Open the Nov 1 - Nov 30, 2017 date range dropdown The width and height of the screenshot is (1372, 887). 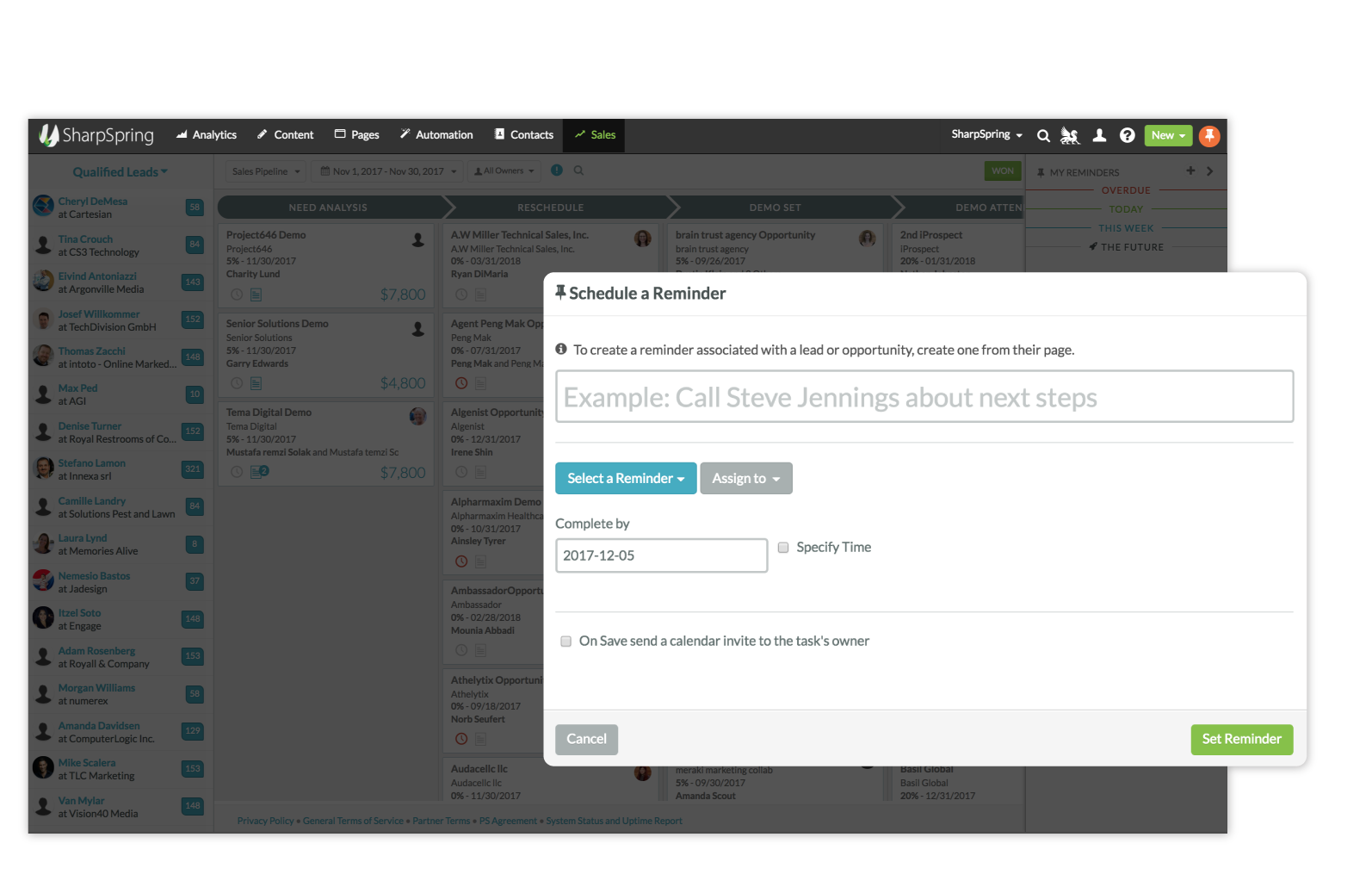pos(388,171)
